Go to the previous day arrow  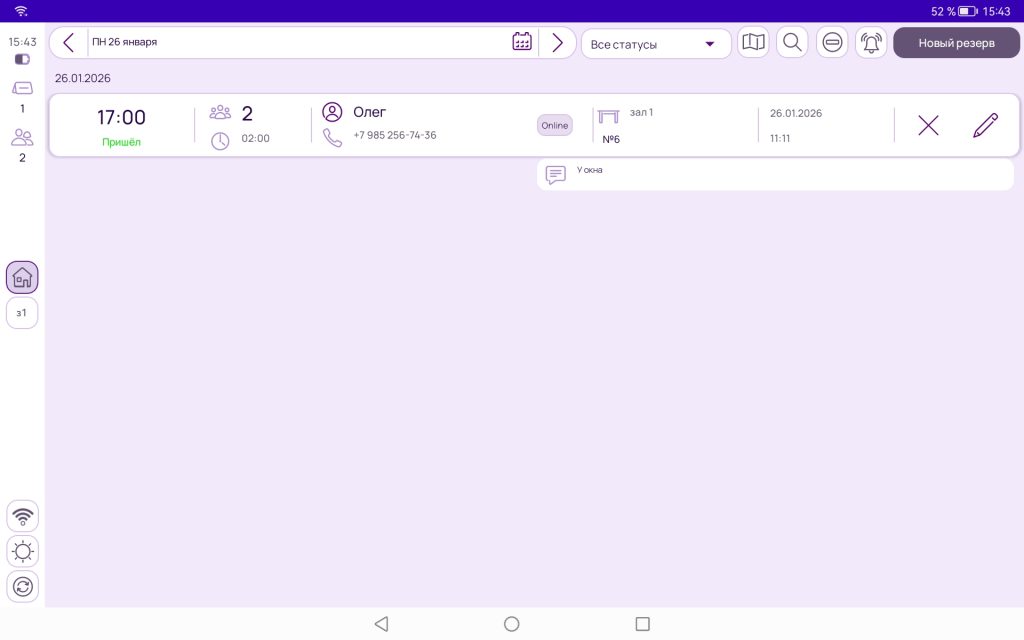(x=68, y=42)
